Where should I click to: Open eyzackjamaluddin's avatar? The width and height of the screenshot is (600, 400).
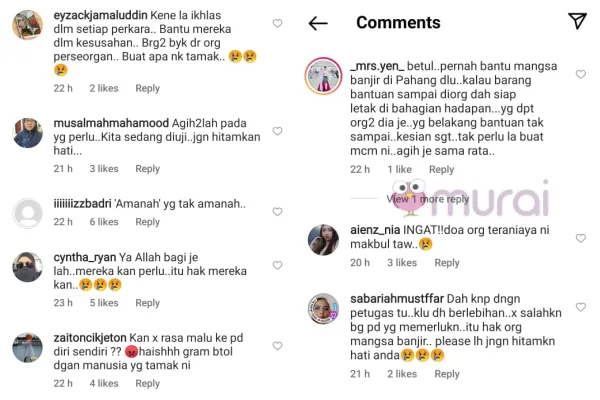tap(28, 25)
